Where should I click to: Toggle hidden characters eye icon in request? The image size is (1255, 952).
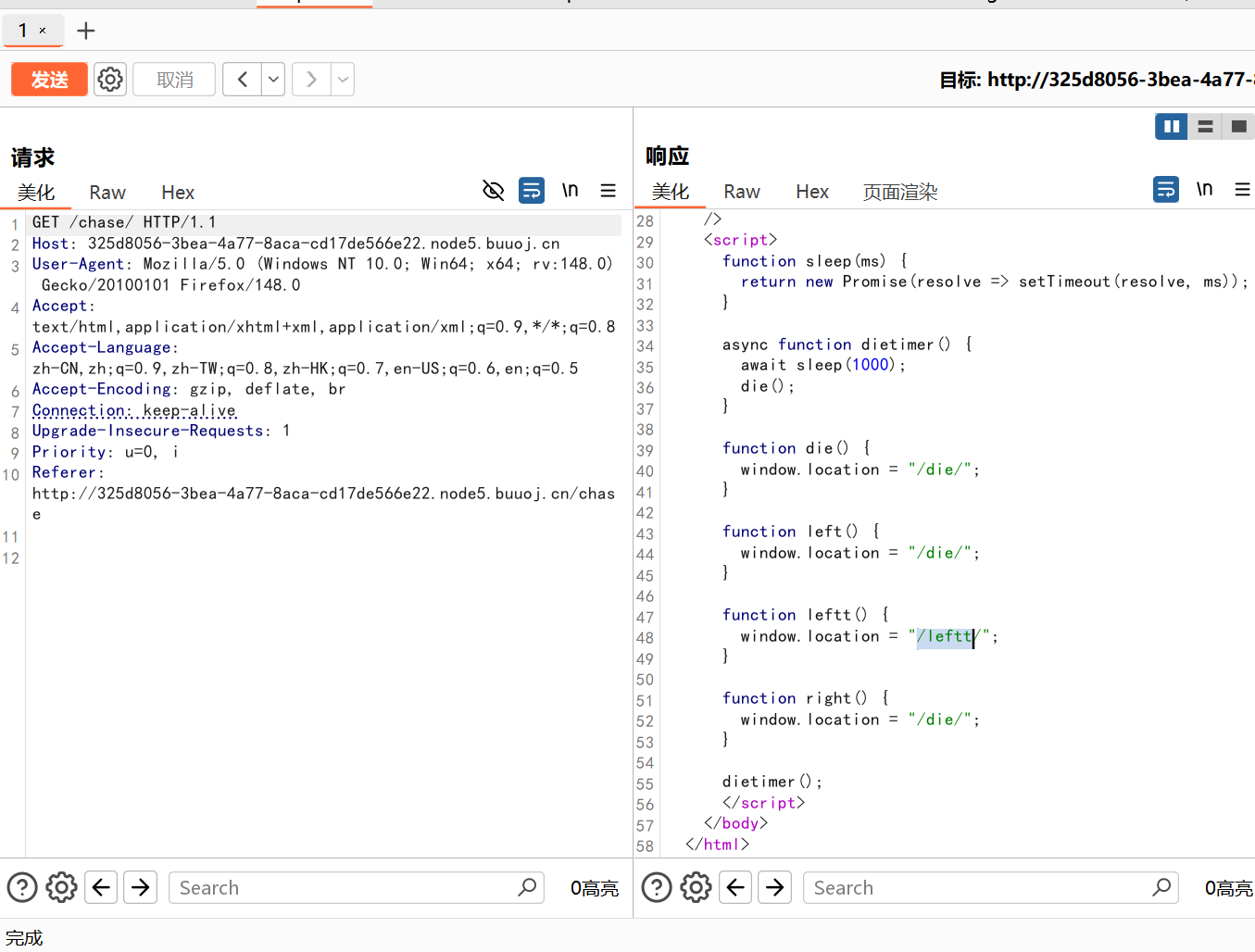tap(494, 191)
